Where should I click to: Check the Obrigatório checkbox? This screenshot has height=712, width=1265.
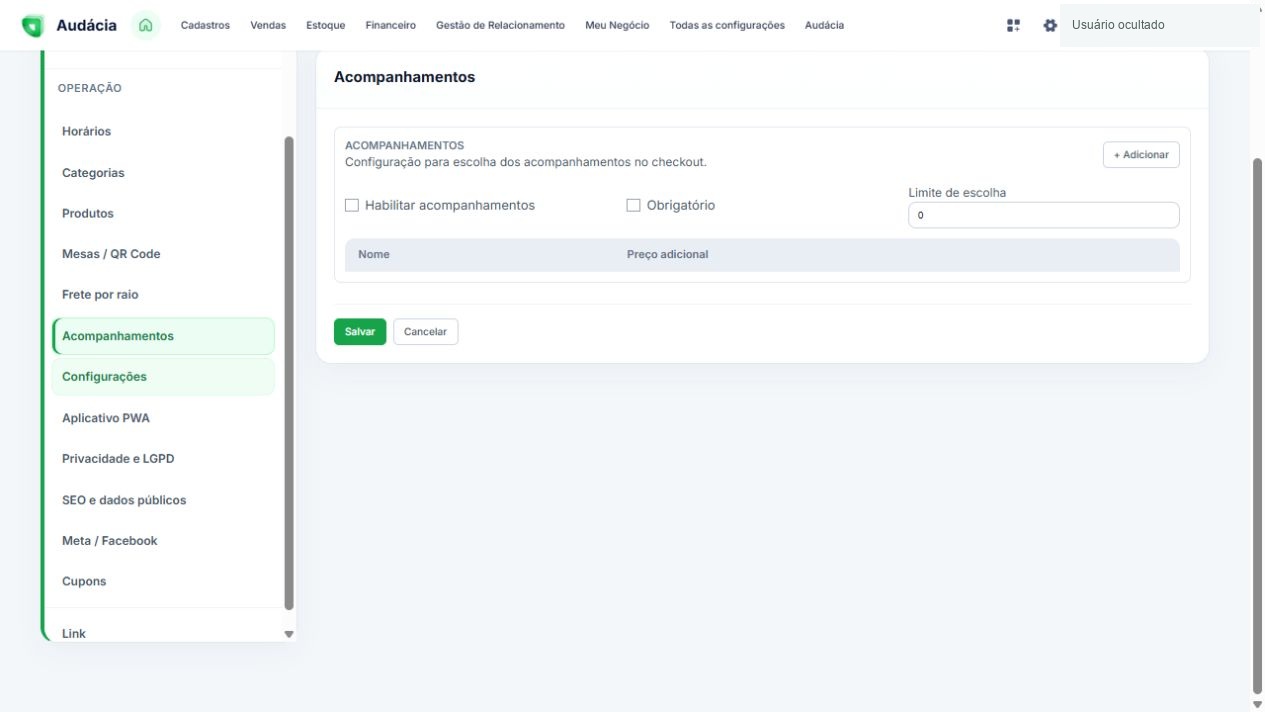tap(633, 205)
